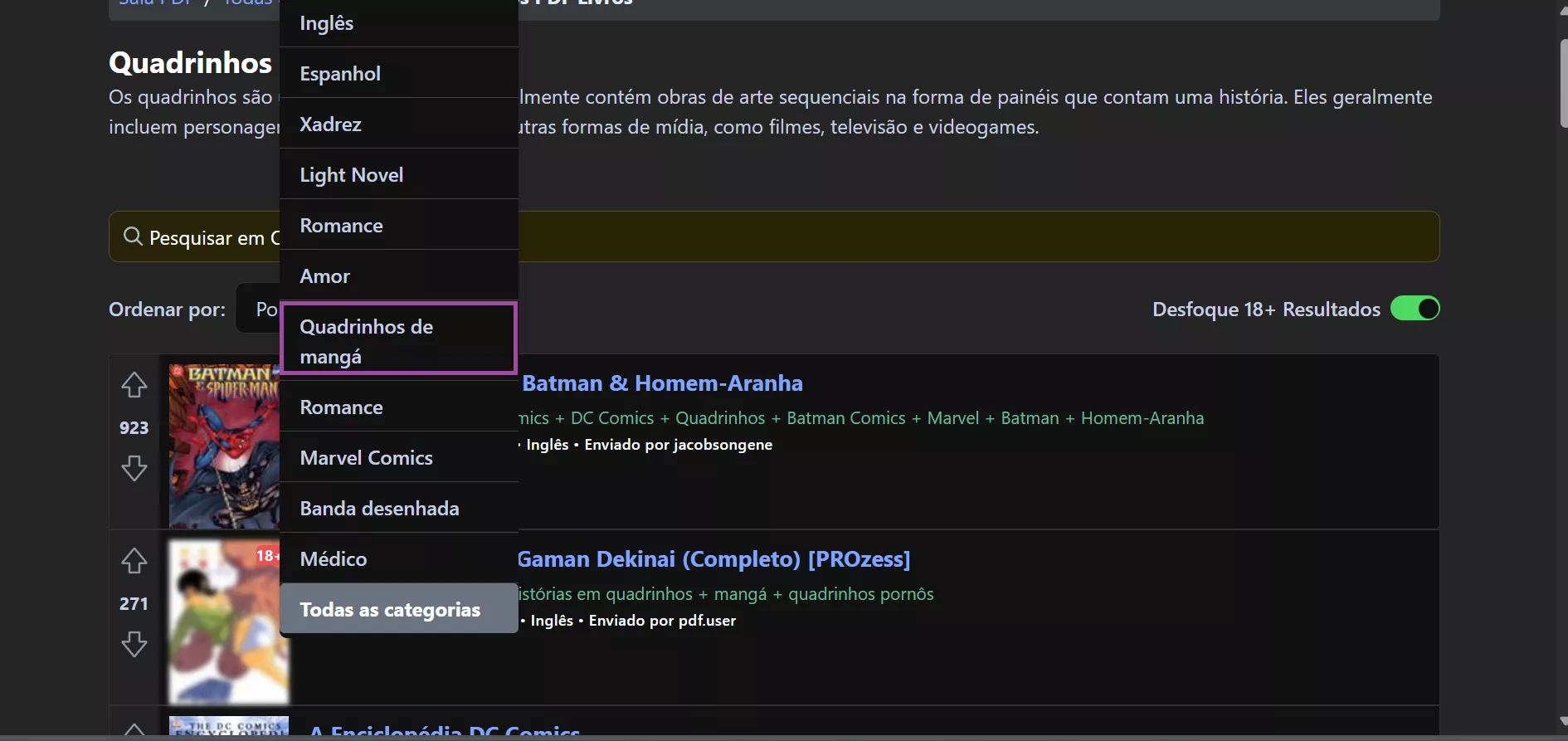The image size is (1568, 741).
Task: Click the vote count 271
Action: (134, 604)
